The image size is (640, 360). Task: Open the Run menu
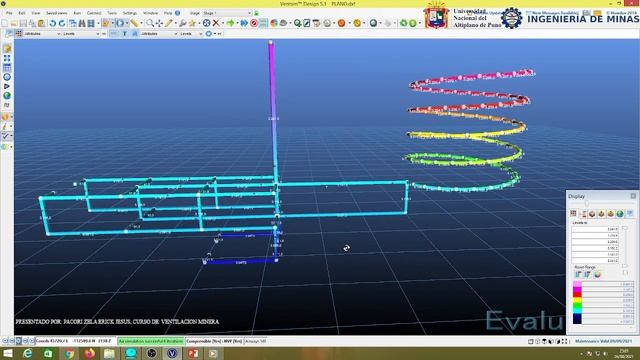(77, 13)
